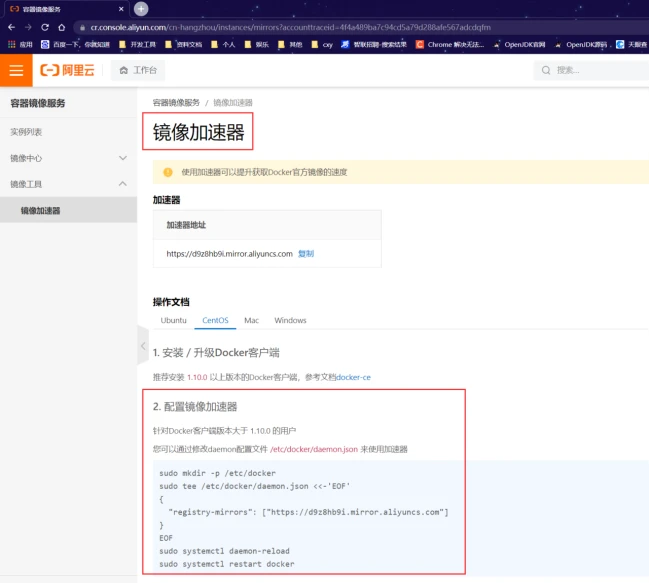Click the 'sudo systemctl restart docker' line
This screenshot has height=583, width=650.
coord(227,564)
